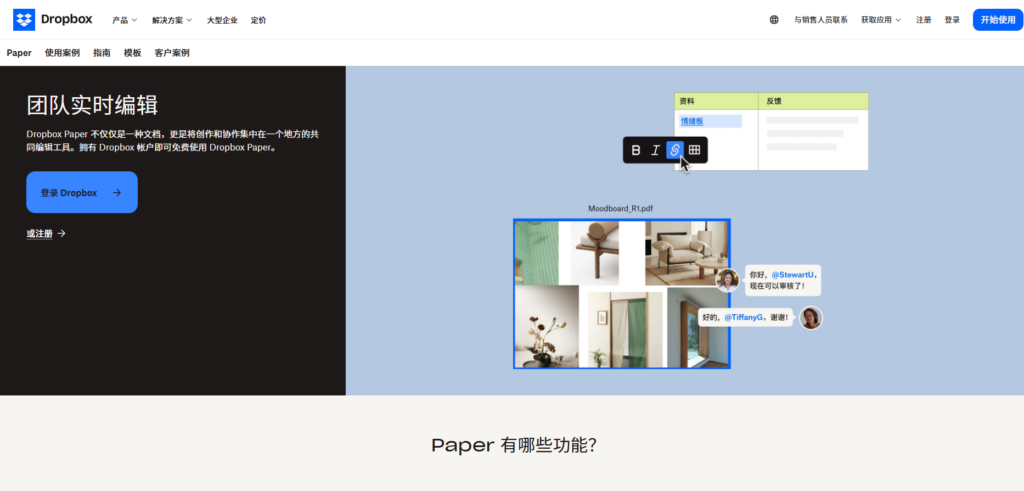The image size is (1024, 491).
Task: Go to 使用案例 tab
Action: 62,53
